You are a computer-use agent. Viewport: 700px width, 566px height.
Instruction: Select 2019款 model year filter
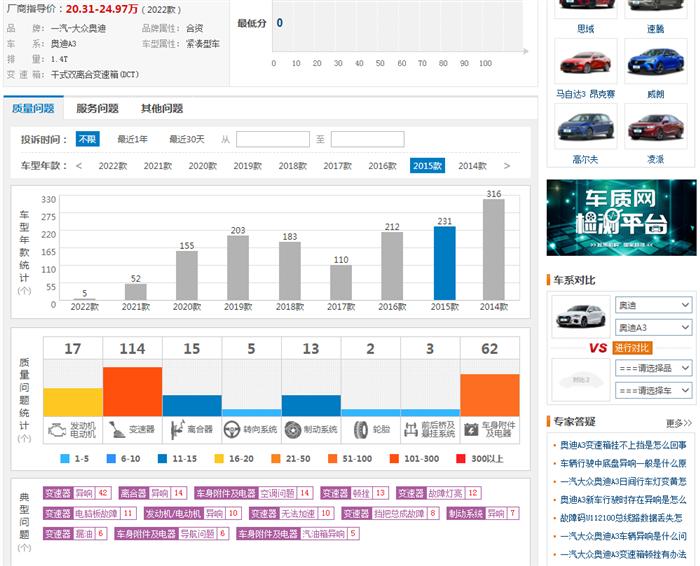[248, 166]
